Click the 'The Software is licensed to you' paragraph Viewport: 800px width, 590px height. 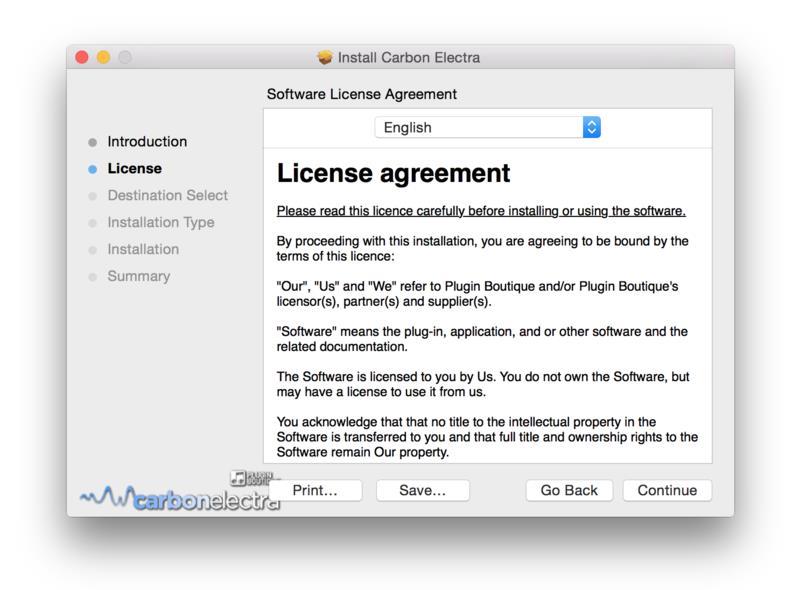(x=483, y=384)
